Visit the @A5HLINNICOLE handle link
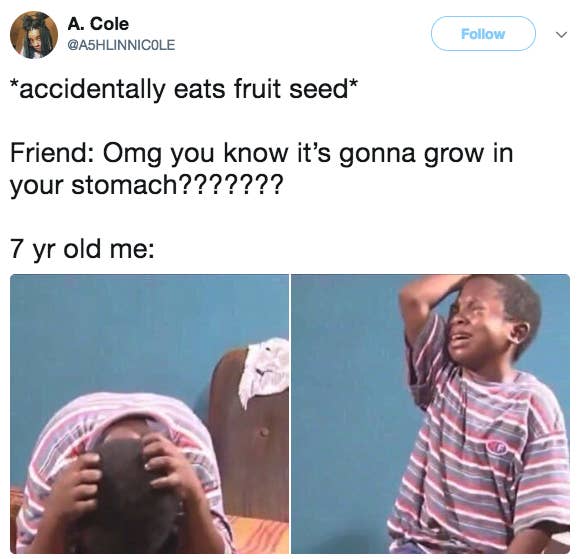This screenshot has height=559, width=585. (121, 45)
